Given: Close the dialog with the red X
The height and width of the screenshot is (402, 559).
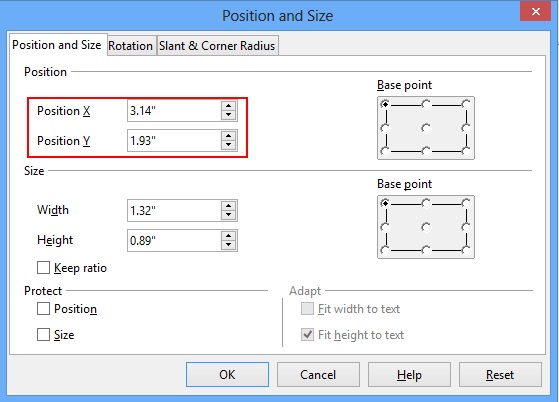Looking at the screenshot, I should (x=535, y=11).
